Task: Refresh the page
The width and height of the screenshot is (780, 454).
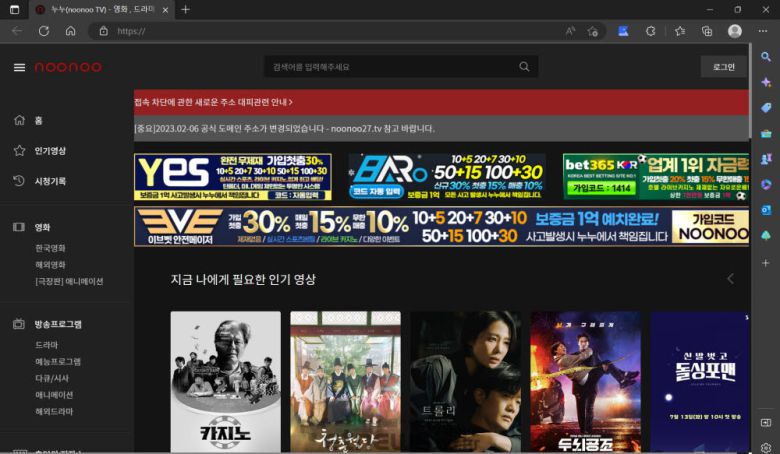Action: 44,31
